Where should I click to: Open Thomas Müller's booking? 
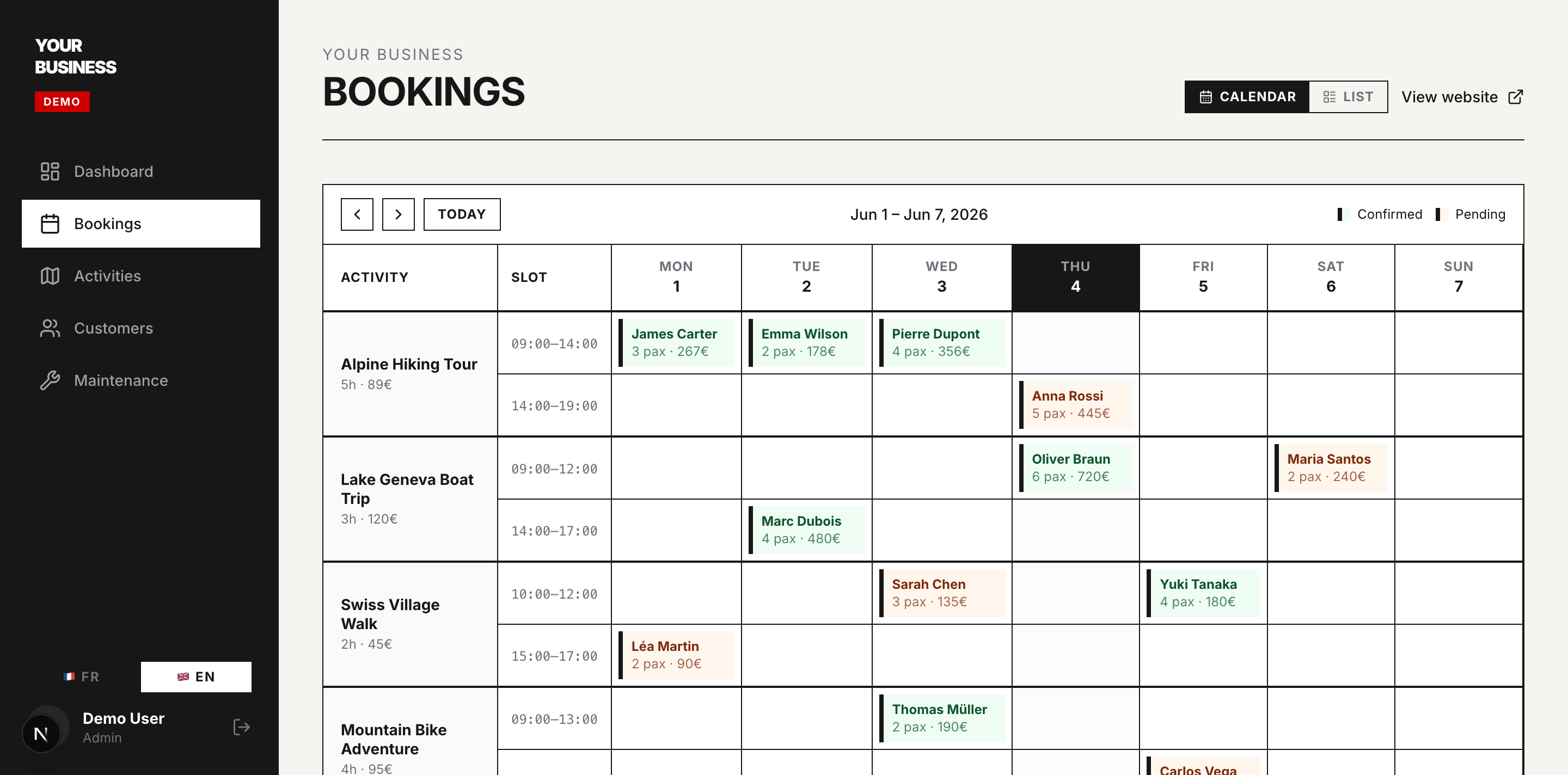[x=942, y=718]
